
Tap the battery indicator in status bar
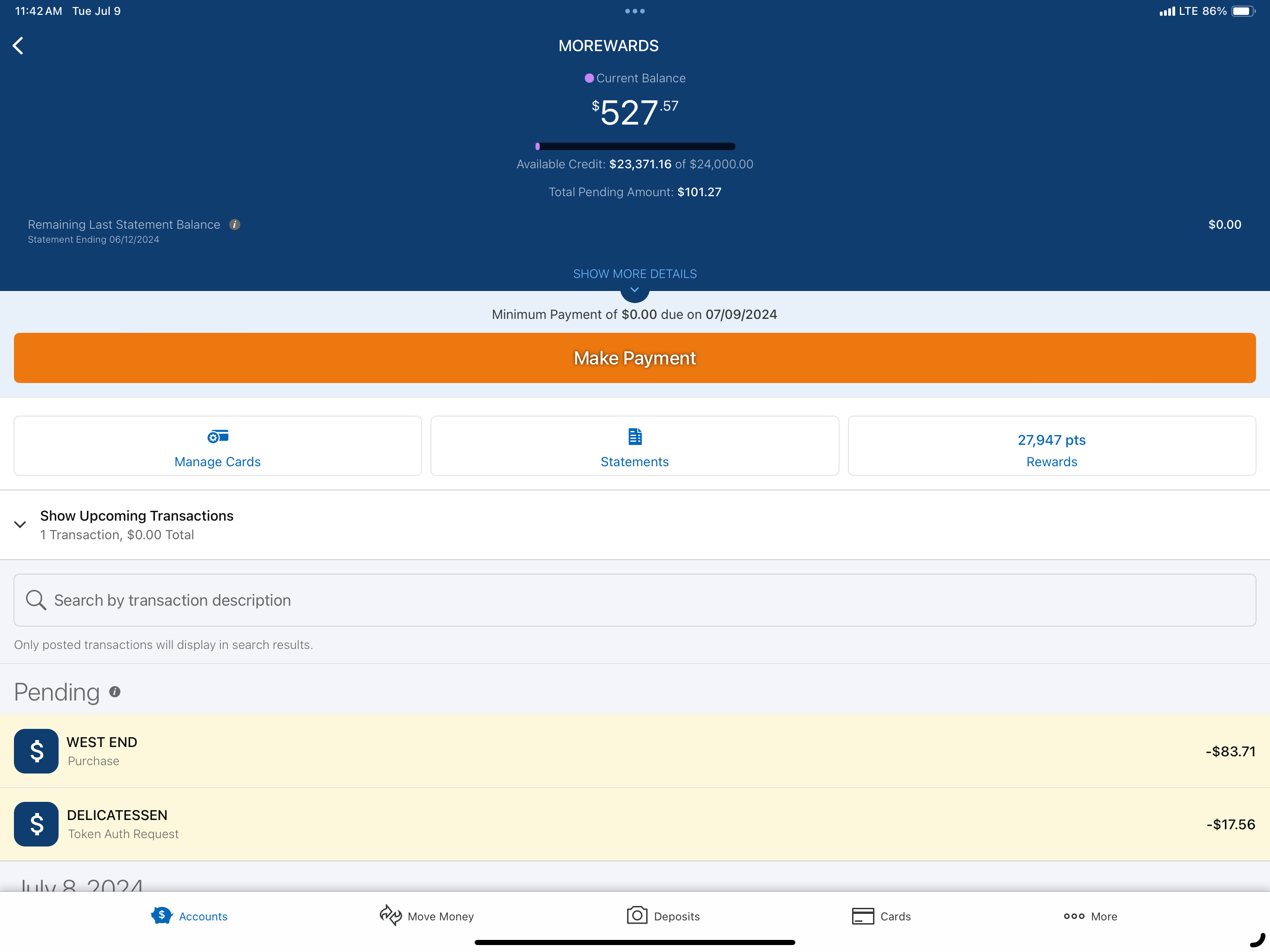point(1243,11)
